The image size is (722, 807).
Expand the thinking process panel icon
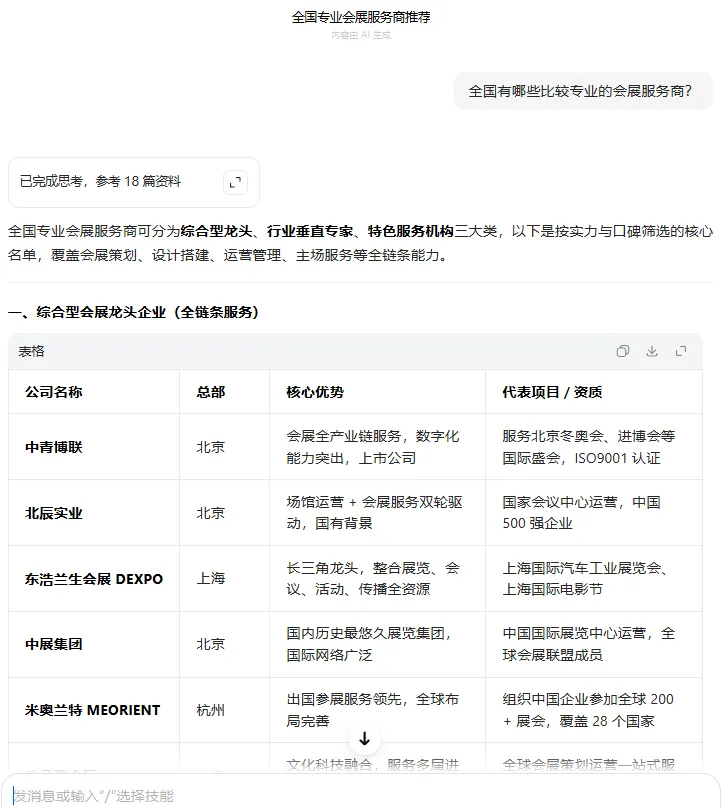tap(235, 182)
